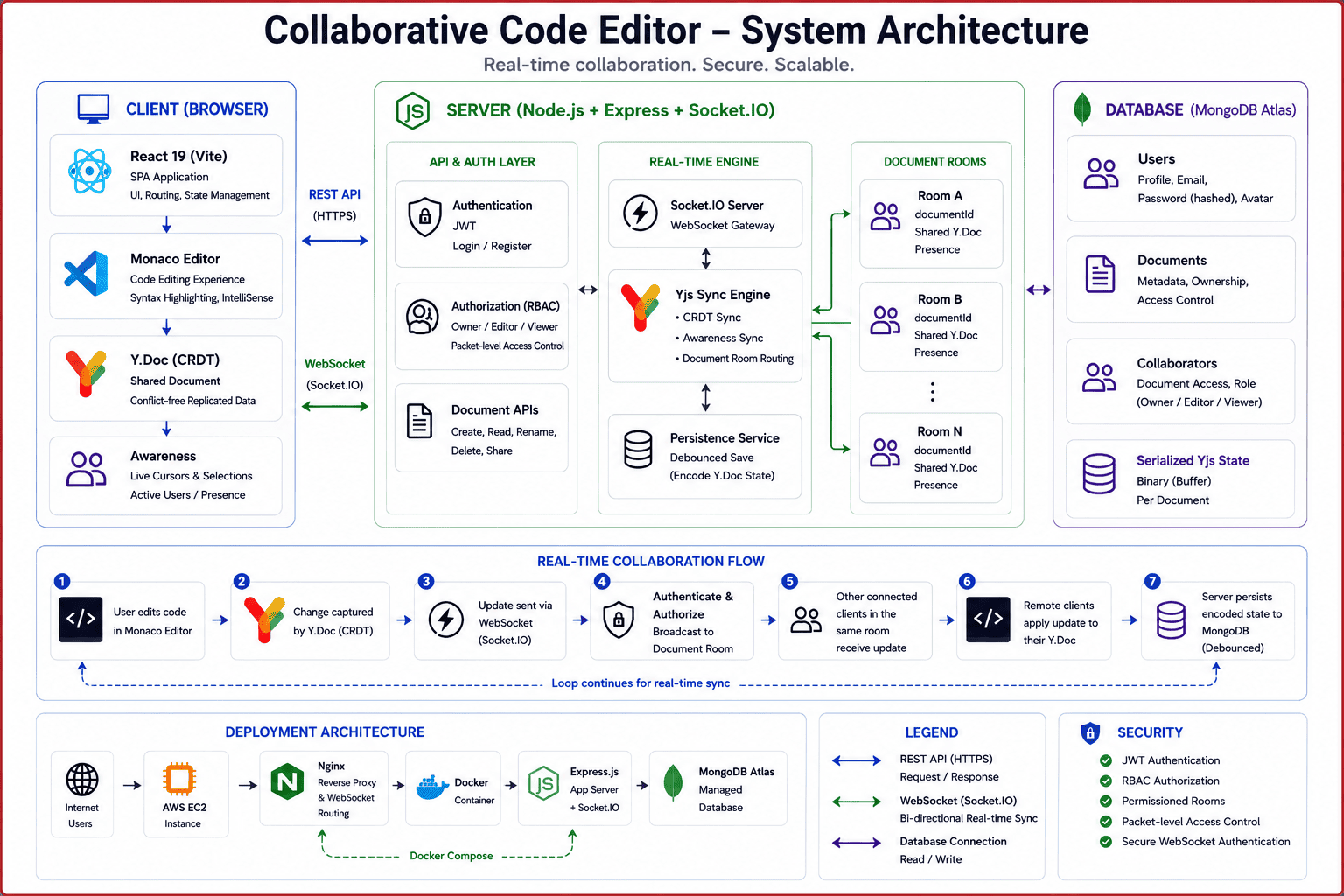Click the Room A users icon
Image resolution: width=1344 pixels, height=896 pixels.
click(x=885, y=216)
